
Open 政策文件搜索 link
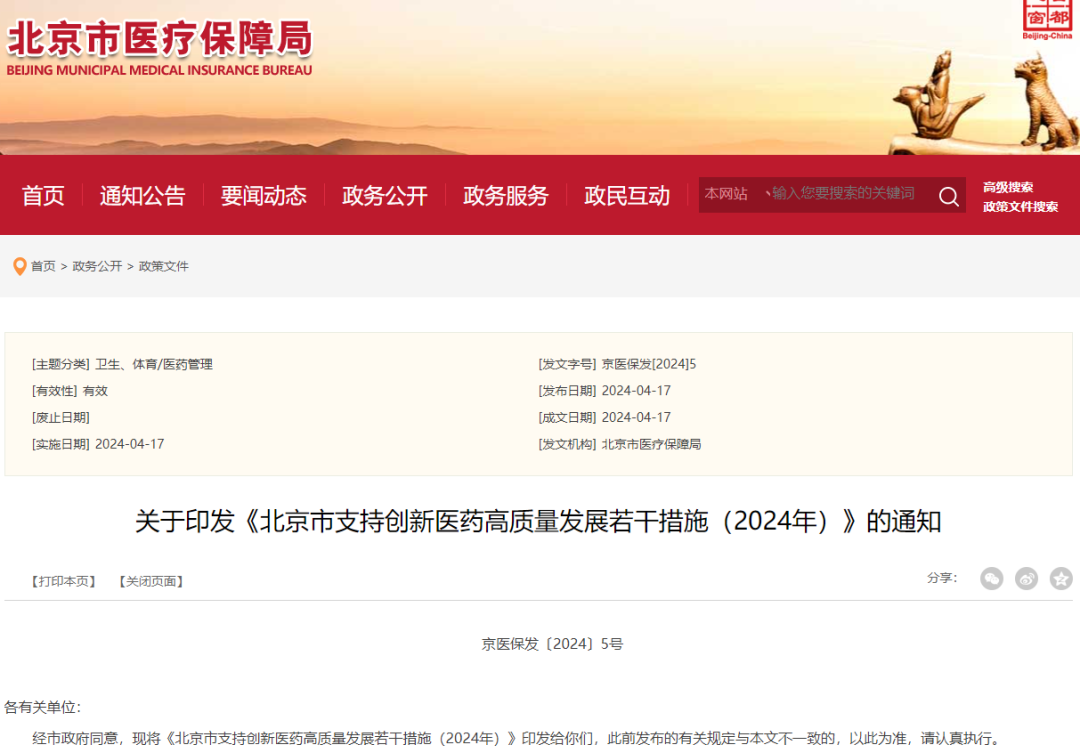(x=1020, y=207)
